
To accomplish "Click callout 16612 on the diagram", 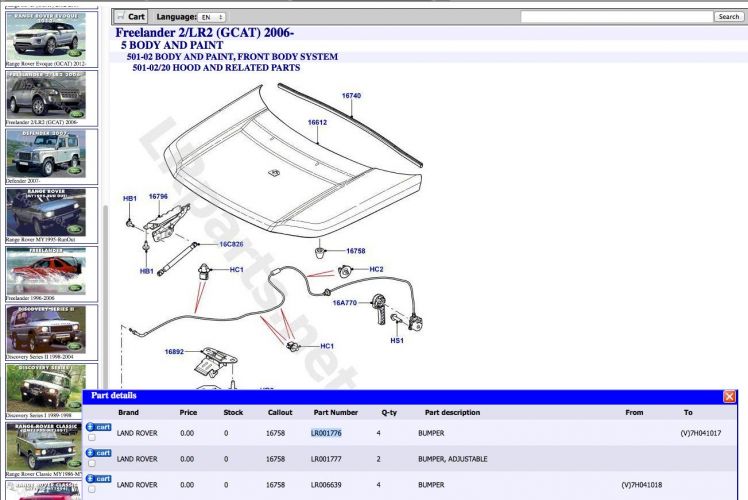I will coord(317,123).
